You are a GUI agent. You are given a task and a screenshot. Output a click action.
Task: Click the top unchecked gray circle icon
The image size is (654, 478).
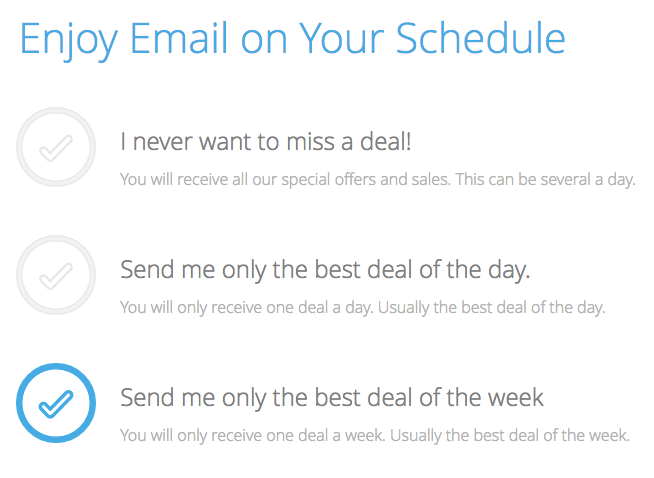(x=56, y=147)
